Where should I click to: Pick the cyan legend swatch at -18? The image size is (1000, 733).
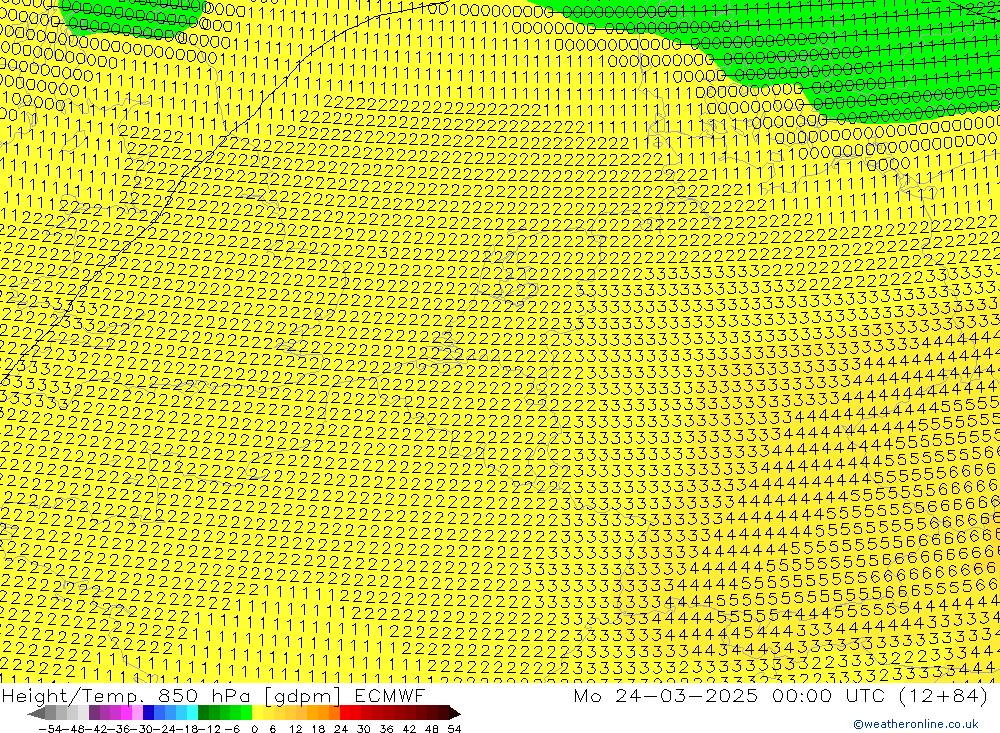(192, 713)
